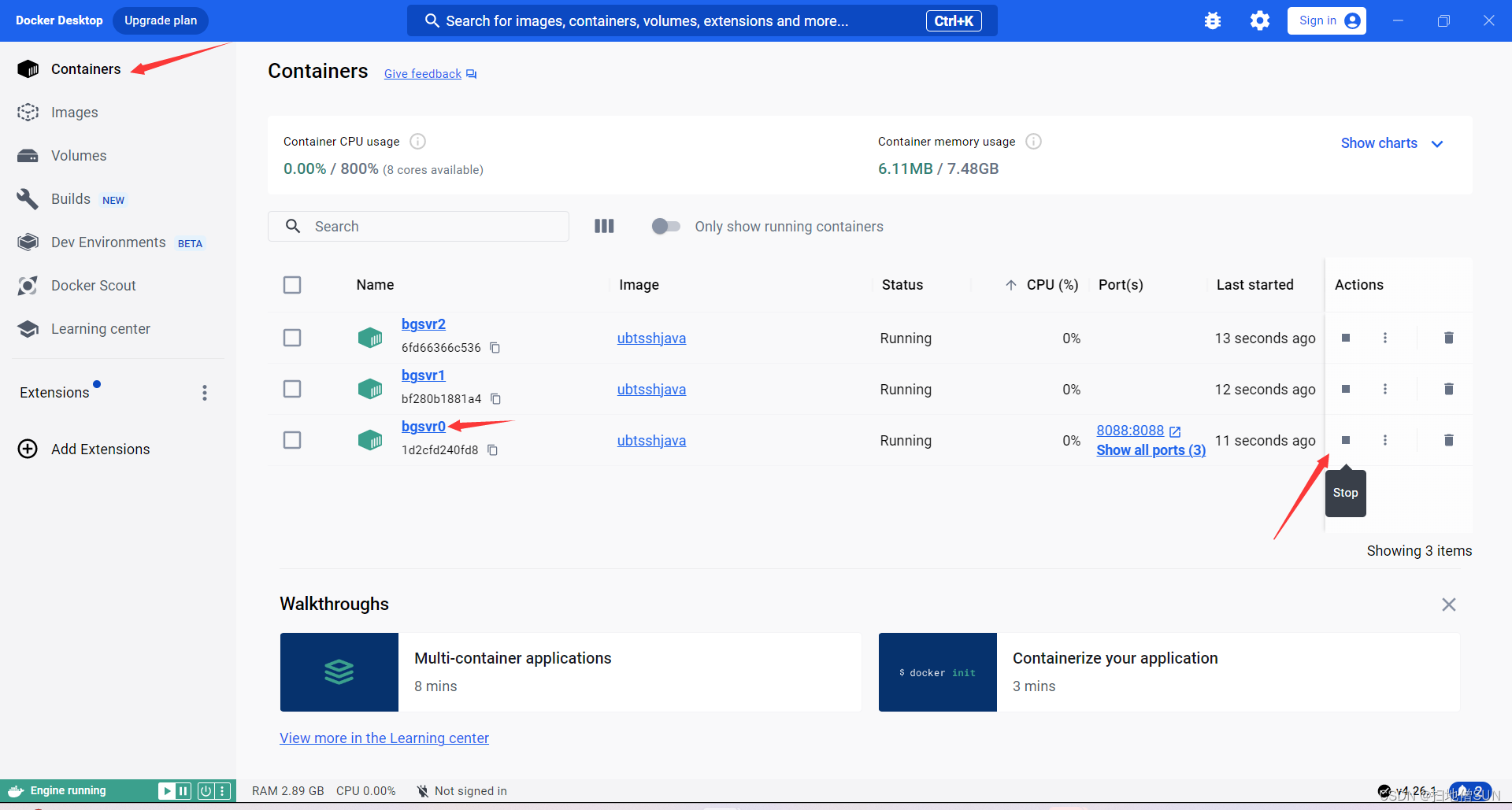The height and width of the screenshot is (810, 1512).
Task: Select the bgsvr0 container checkbox
Action: [x=292, y=440]
